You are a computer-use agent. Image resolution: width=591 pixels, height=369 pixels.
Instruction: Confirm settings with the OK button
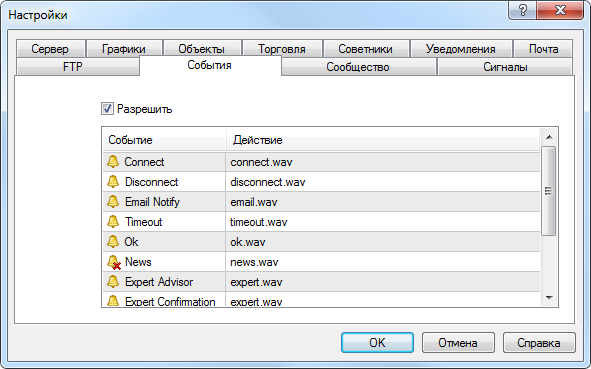[x=377, y=342]
